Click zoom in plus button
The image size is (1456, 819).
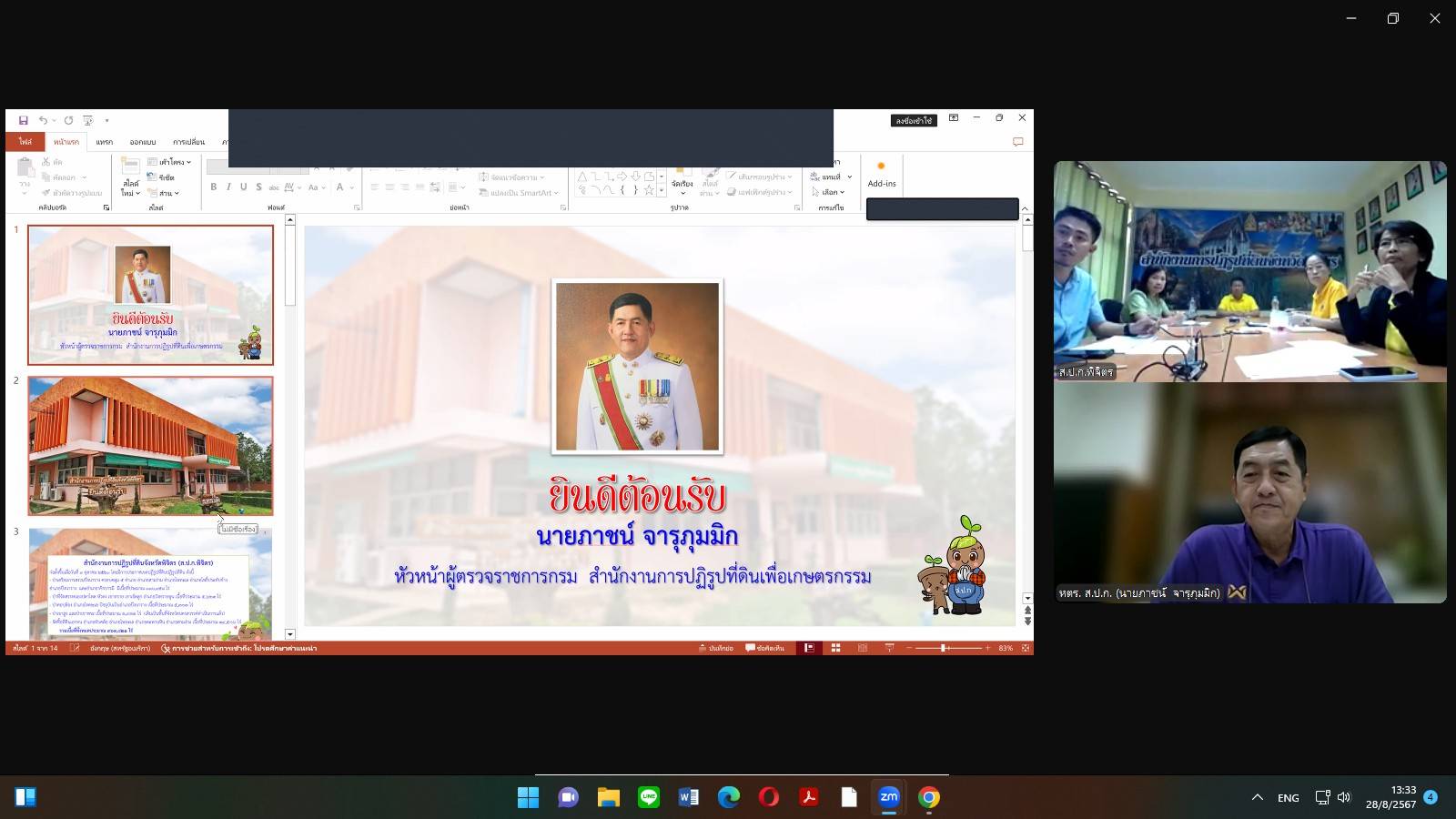point(987,648)
